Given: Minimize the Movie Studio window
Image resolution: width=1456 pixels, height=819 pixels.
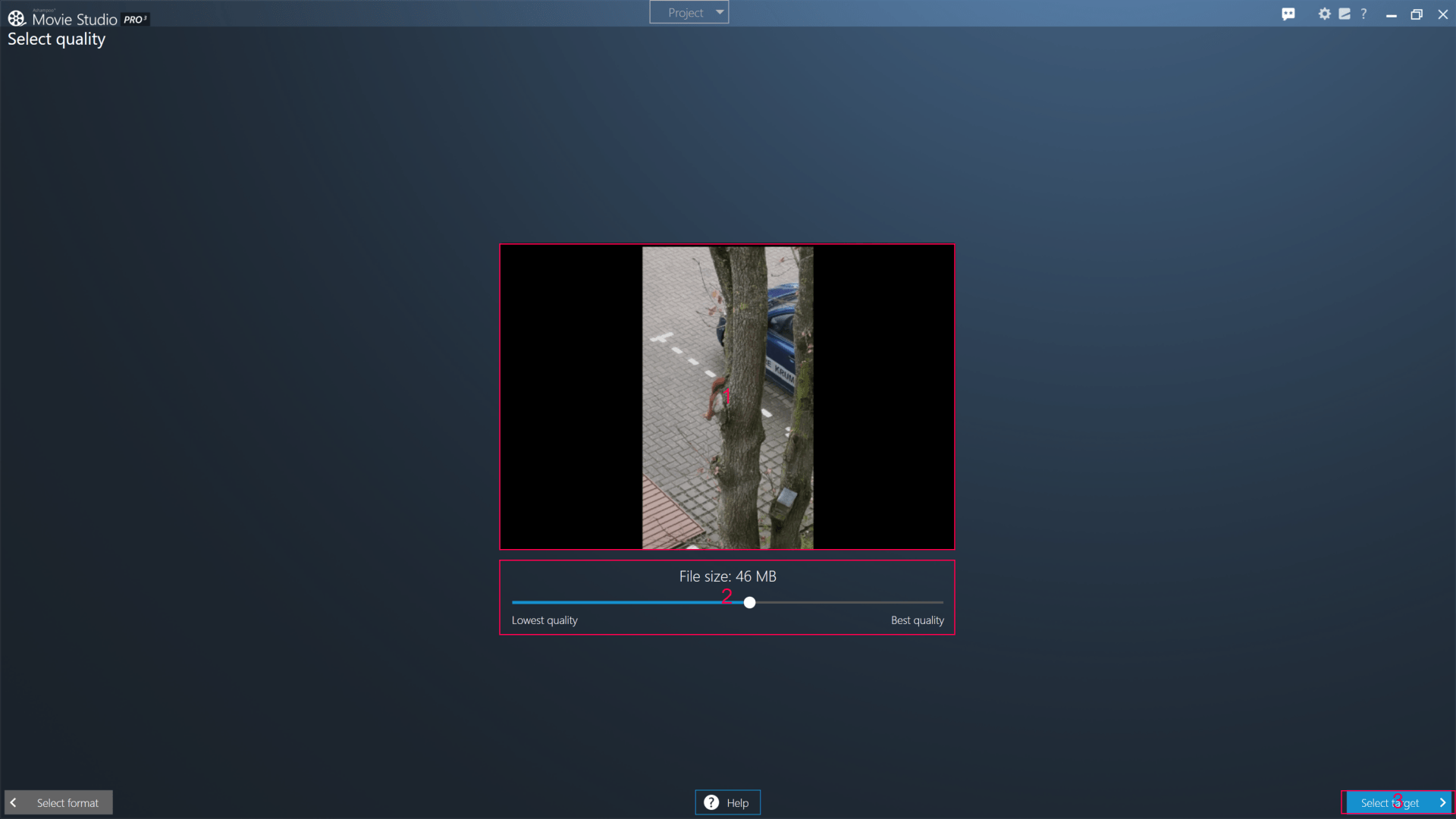Looking at the screenshot, I should point(1391,14).
